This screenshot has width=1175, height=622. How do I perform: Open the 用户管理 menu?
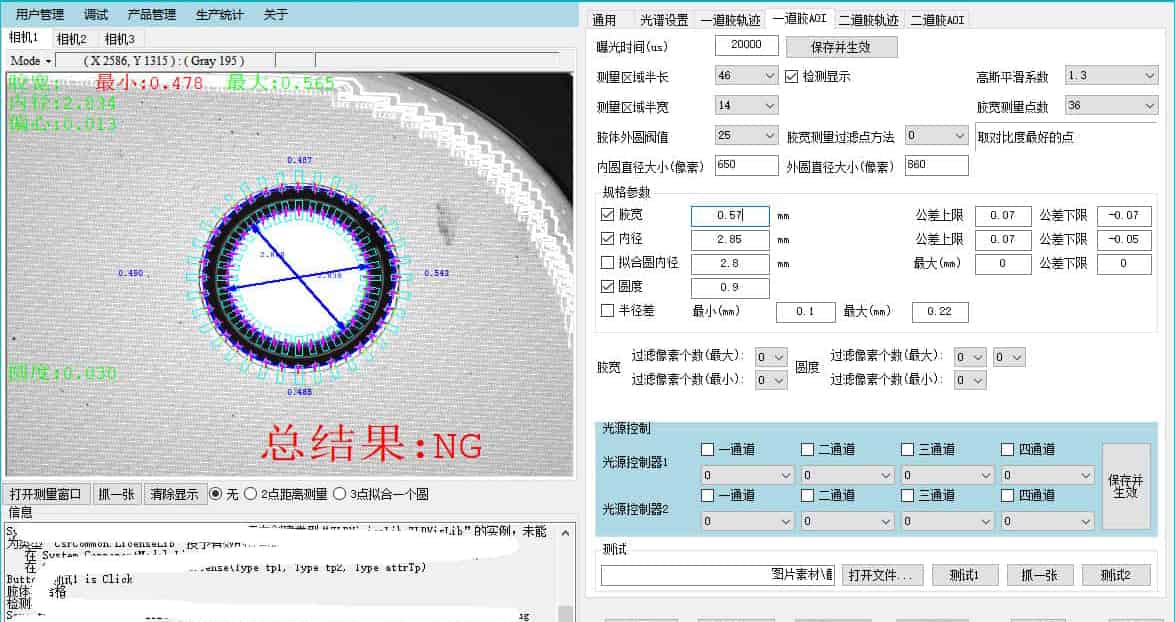point(40,15)
